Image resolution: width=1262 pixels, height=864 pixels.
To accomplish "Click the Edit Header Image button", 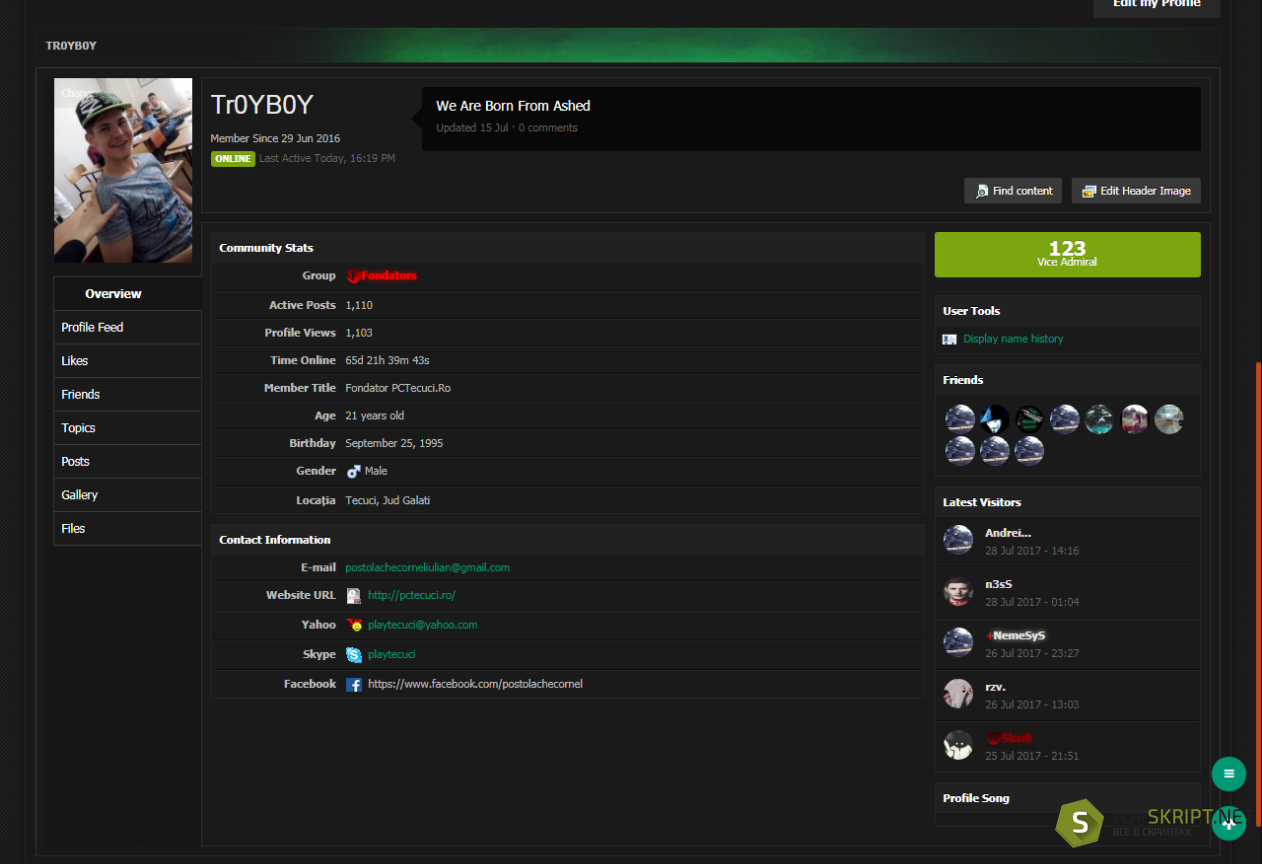I will [1136, 191].
